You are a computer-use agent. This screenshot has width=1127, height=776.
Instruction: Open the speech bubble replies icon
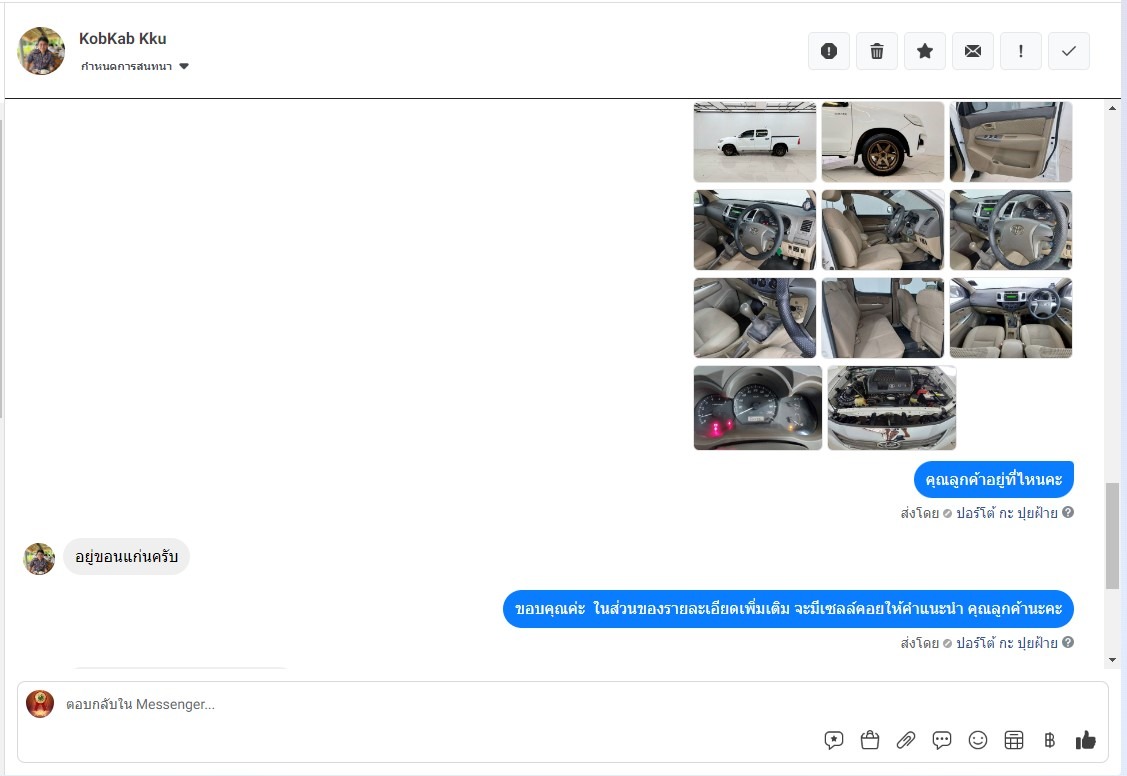[942, 740]
